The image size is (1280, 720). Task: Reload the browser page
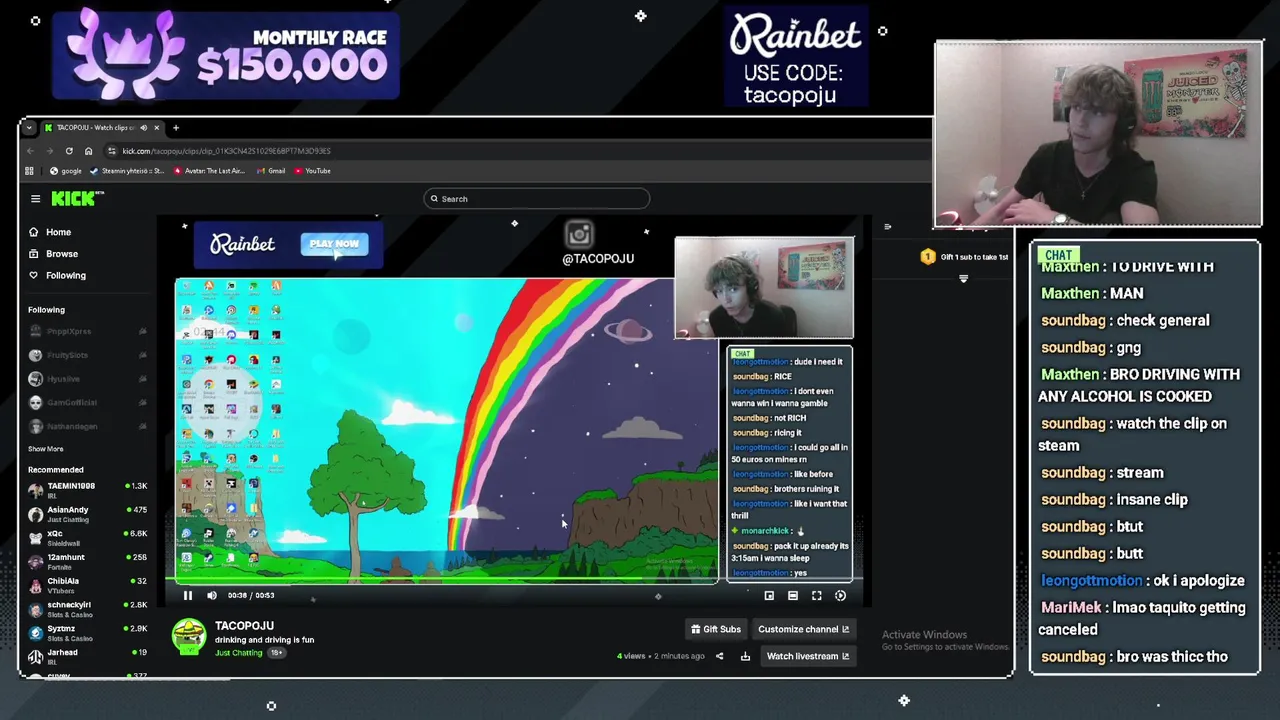(x=69, y=151)
